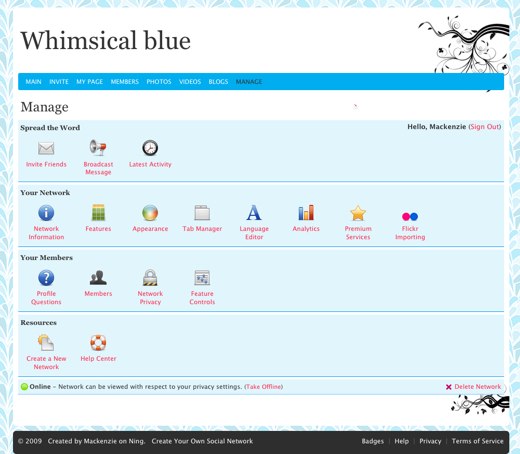The height and width of the screenshot is (454, 520).
Task: Open the Tab Manager icon
Action: tap(202, 213)
